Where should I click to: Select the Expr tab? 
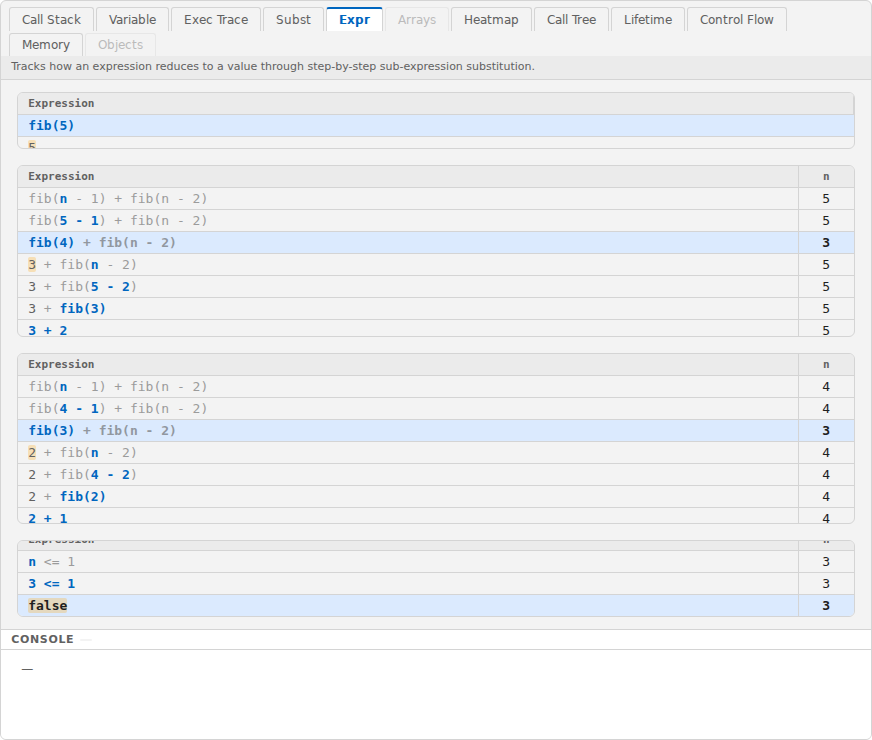click(354, 19)
